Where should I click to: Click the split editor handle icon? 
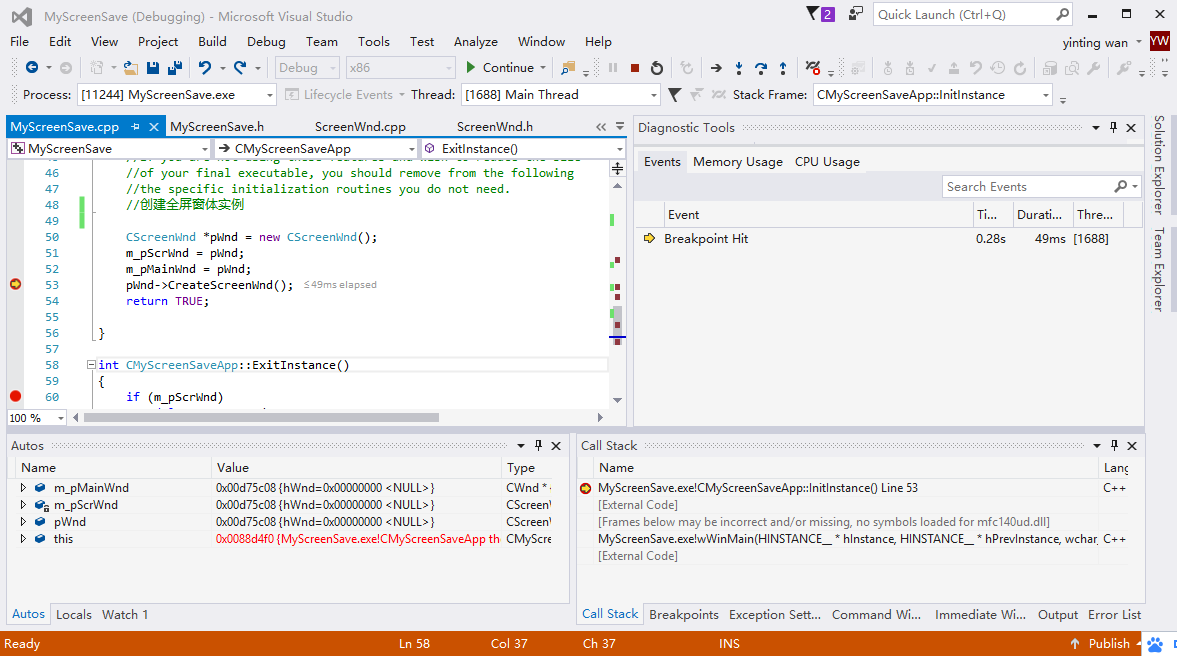coord(617,168)
